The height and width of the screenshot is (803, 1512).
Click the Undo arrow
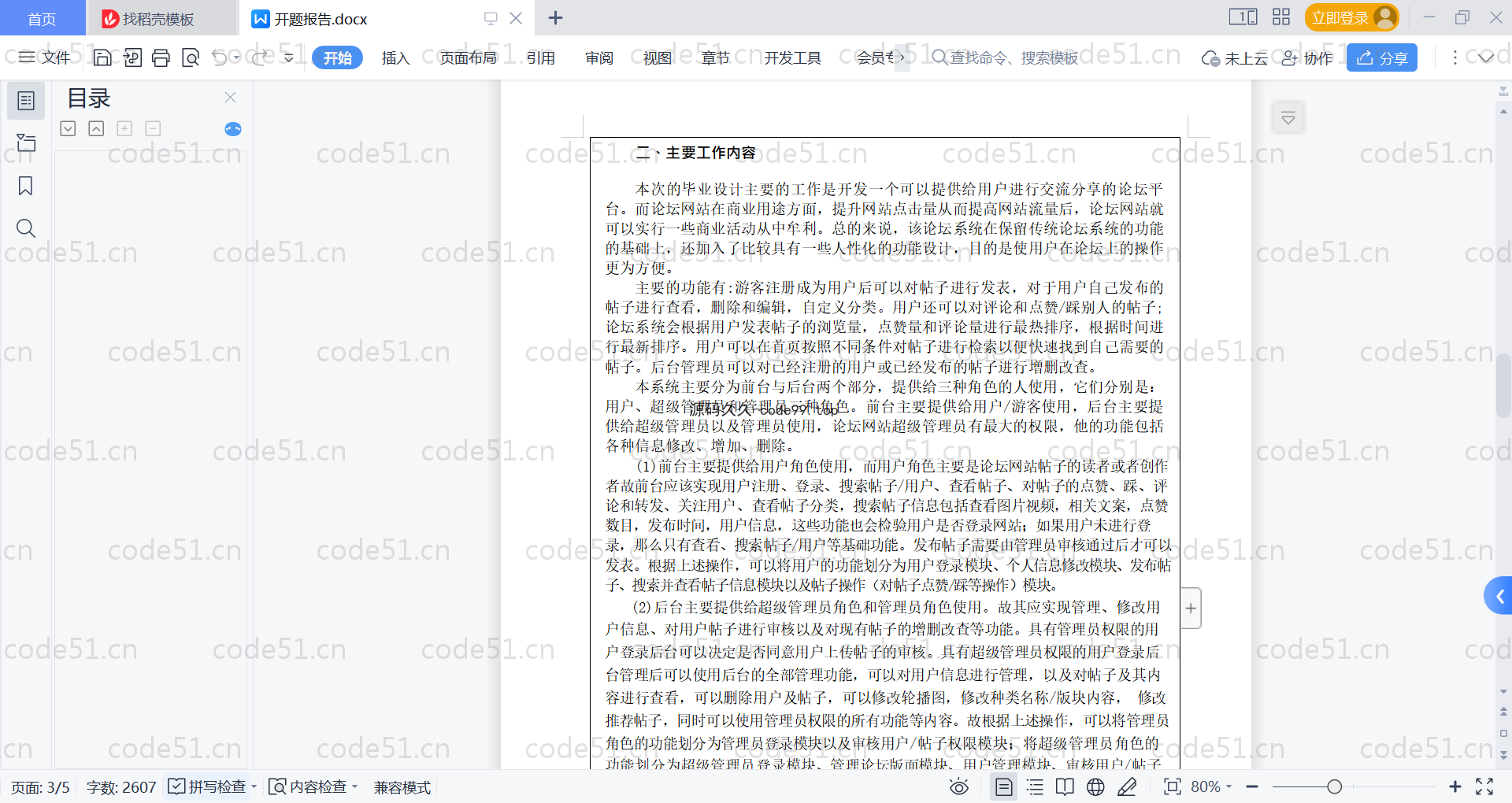tap(220, 57)
